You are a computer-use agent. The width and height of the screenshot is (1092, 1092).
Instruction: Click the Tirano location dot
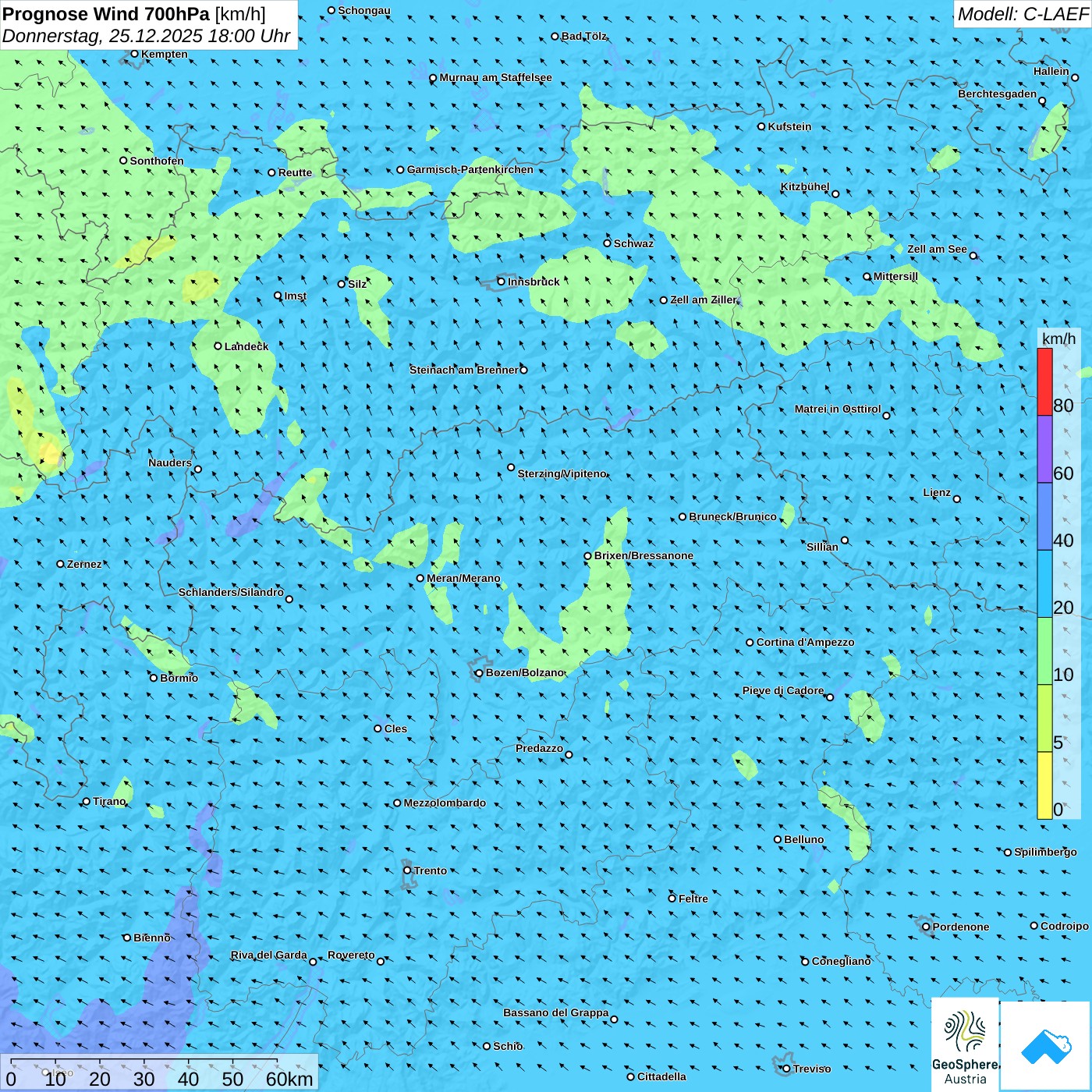[87, 802]
